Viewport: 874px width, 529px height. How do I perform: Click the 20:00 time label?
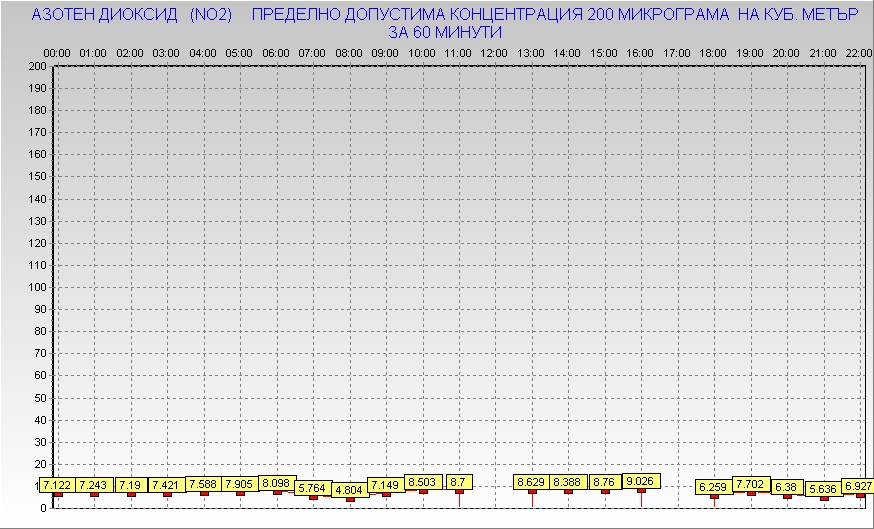point(786,54)
